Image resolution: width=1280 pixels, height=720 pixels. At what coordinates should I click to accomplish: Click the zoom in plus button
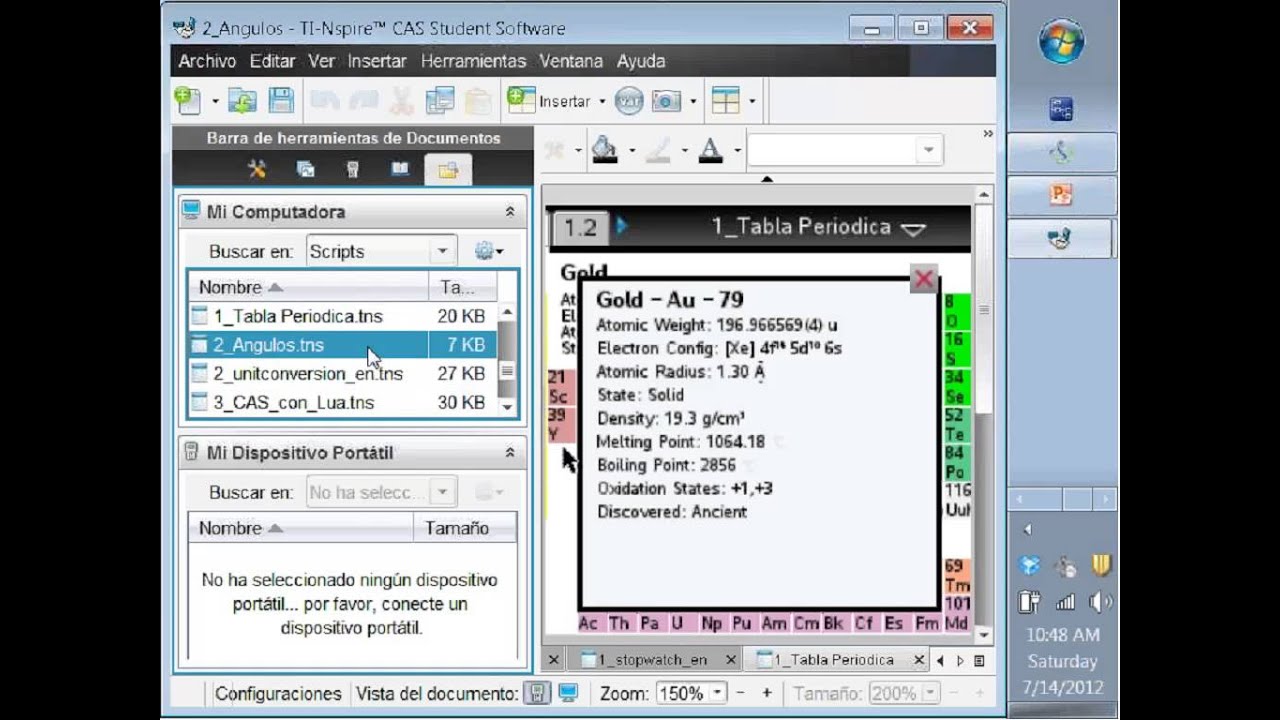(x=767, y=693)
